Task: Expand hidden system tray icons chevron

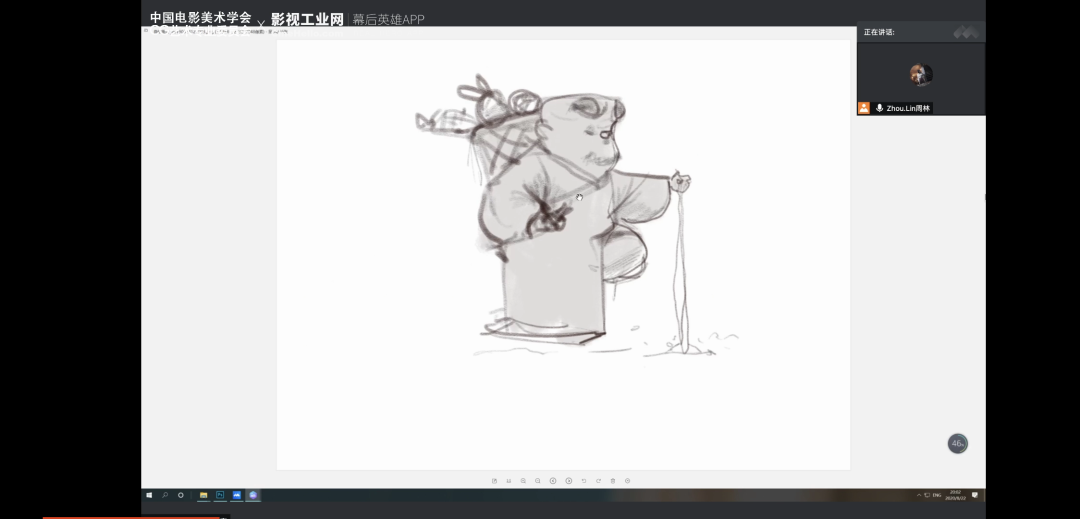Action: (x=919, y=495)
